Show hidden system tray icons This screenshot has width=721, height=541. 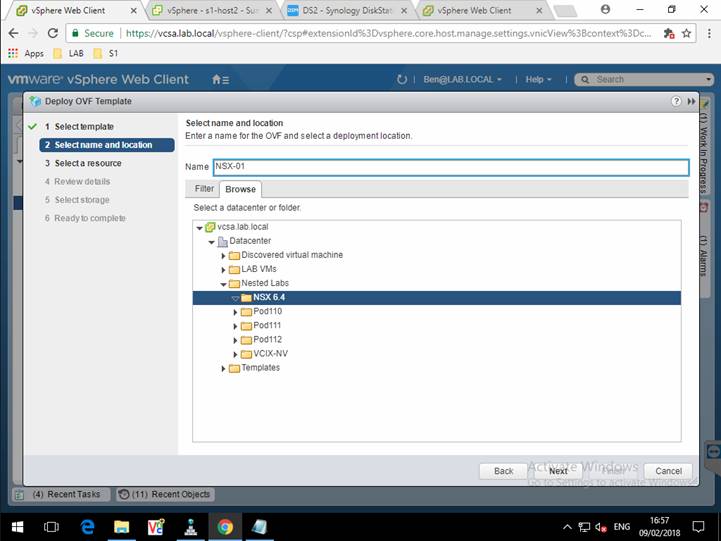pyautogui.click(x=567, y=527)
